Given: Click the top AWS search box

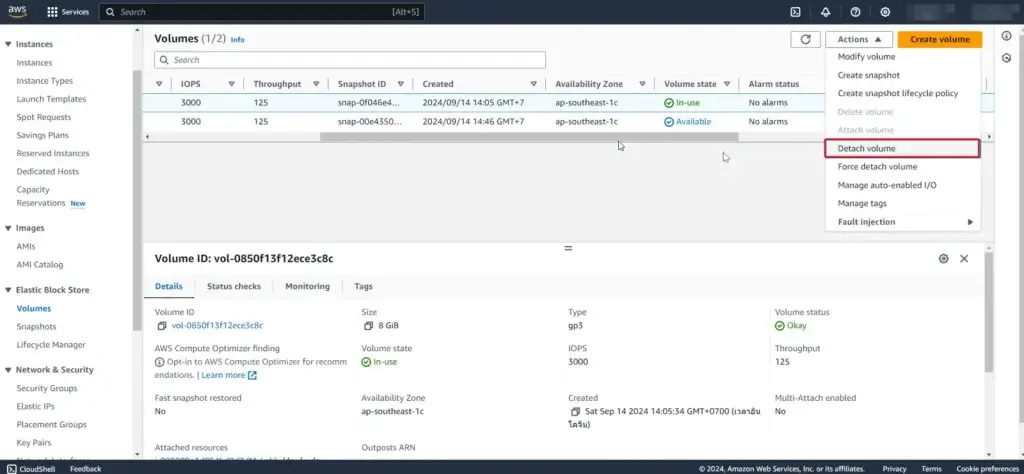Looking at the screenshot, I should pyautogui.click(x=261, y=12).
